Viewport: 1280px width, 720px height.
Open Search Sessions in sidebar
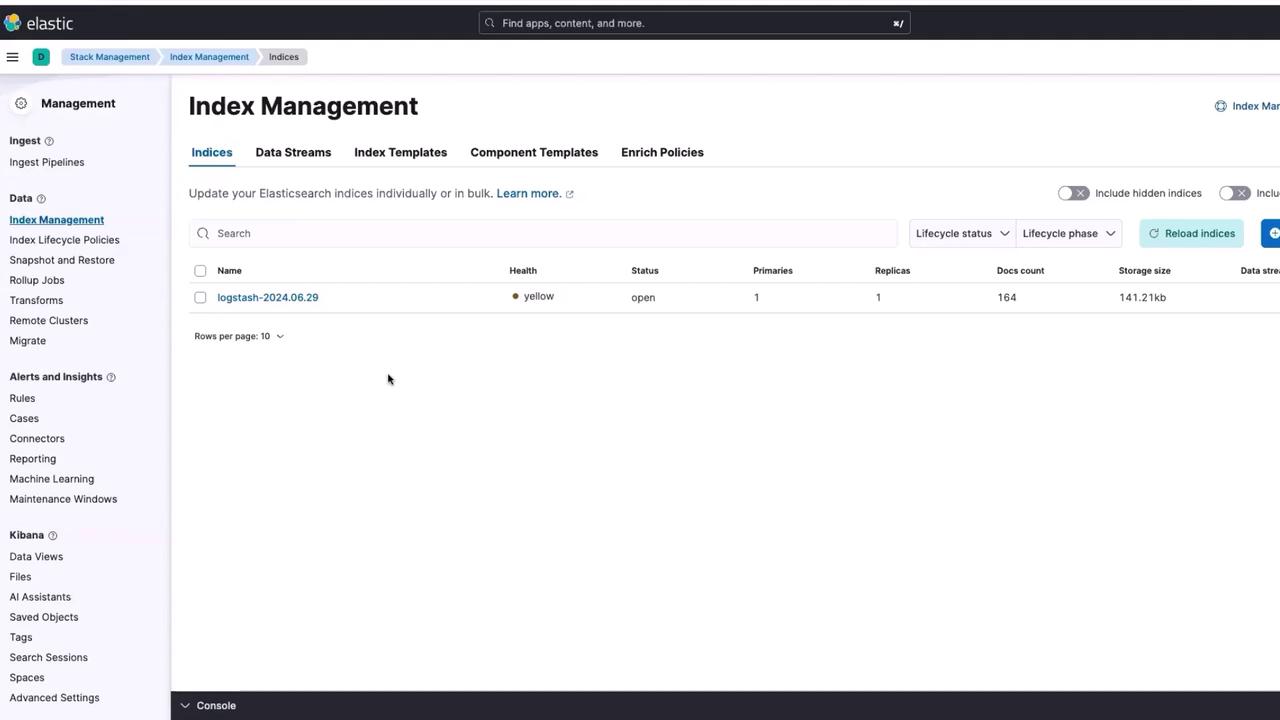[49, 657]
